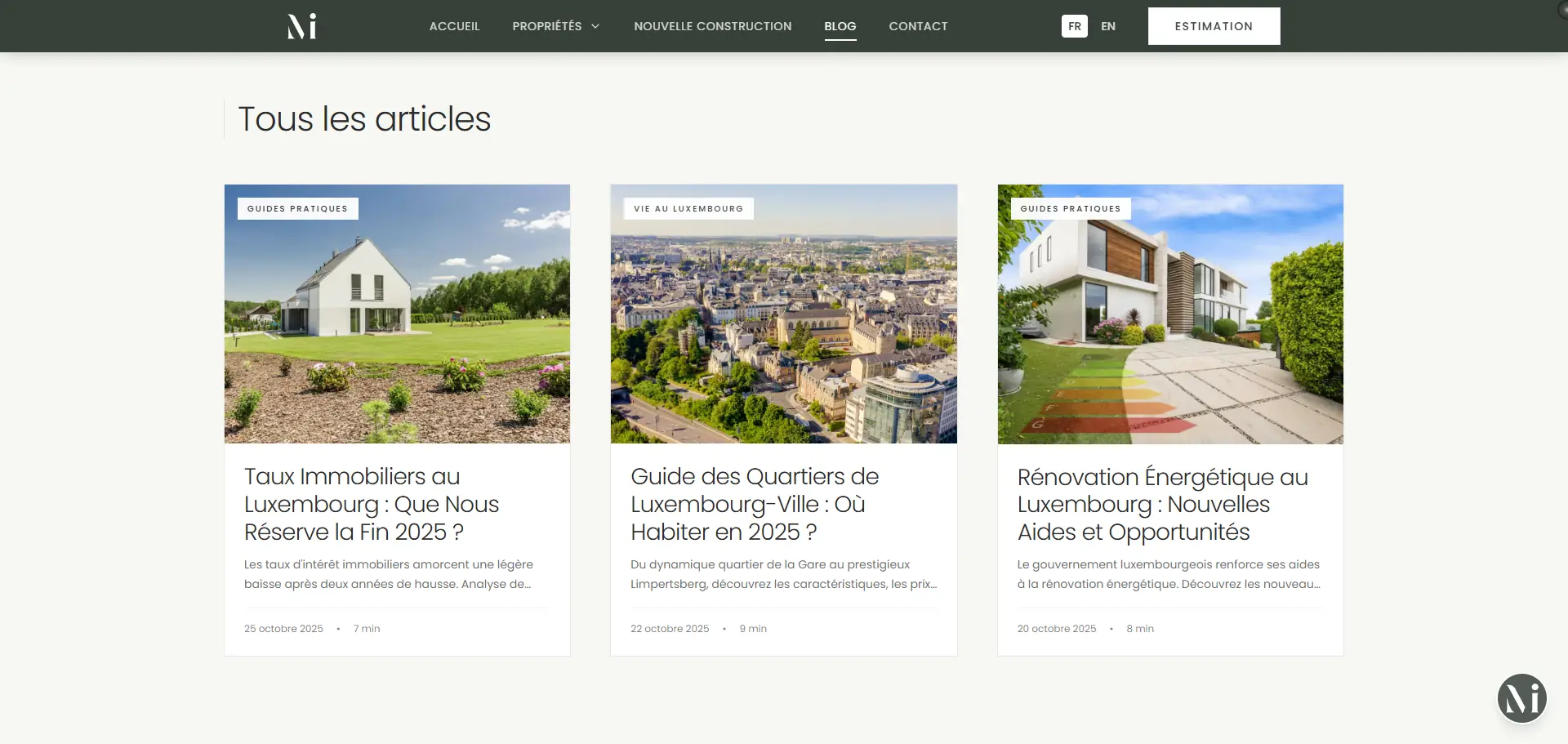Open the floating Mi chat widget
The width and height of the screenshot is (1568, 744).
tap(1521, 698)
